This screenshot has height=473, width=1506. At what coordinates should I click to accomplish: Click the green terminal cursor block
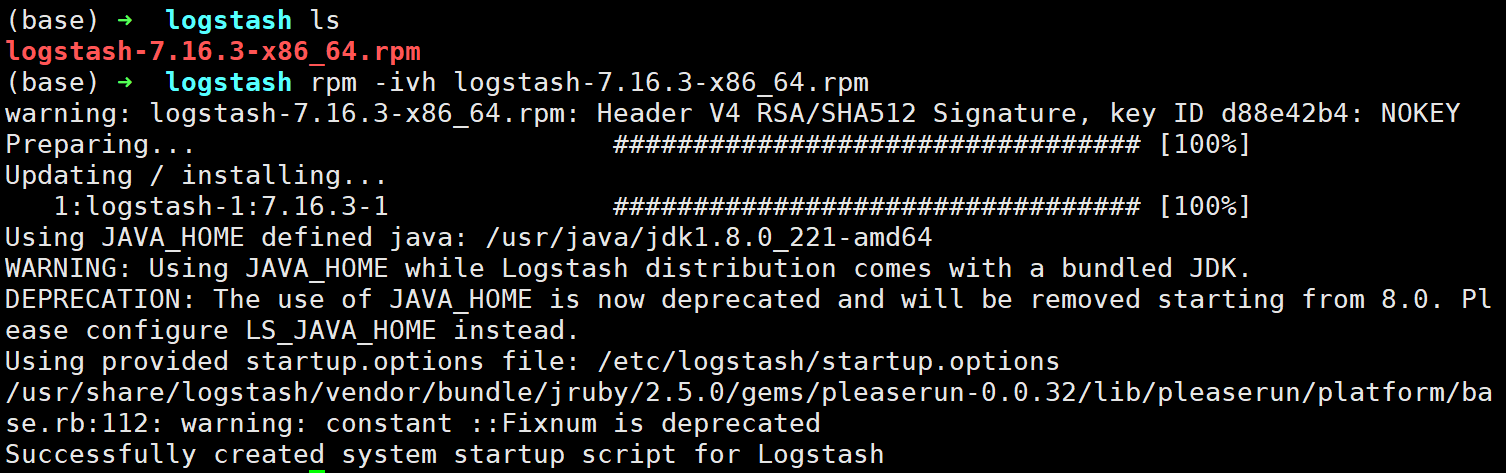[x=317, y=468]
